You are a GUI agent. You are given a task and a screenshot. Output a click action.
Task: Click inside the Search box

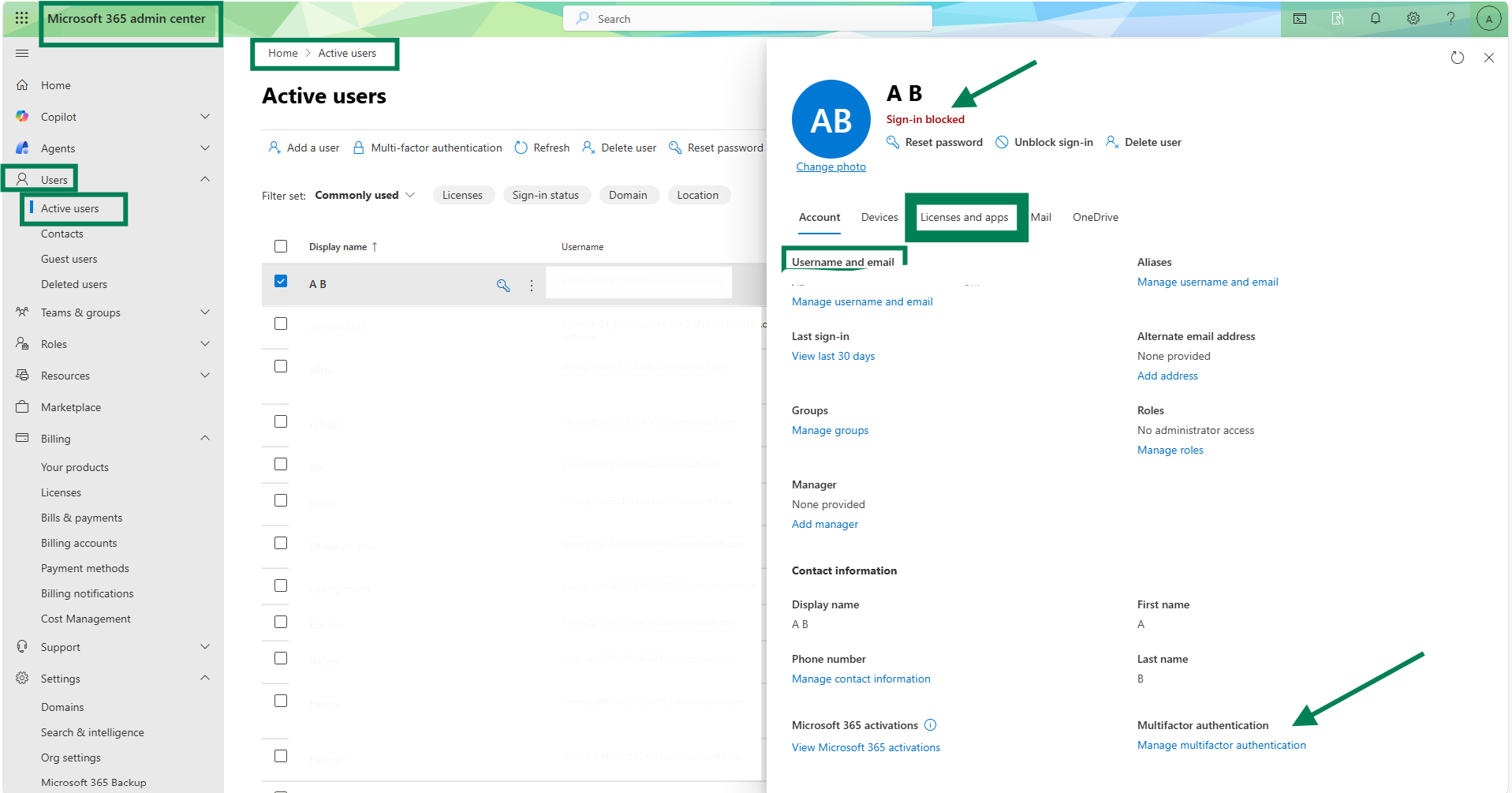click(748, 18)
